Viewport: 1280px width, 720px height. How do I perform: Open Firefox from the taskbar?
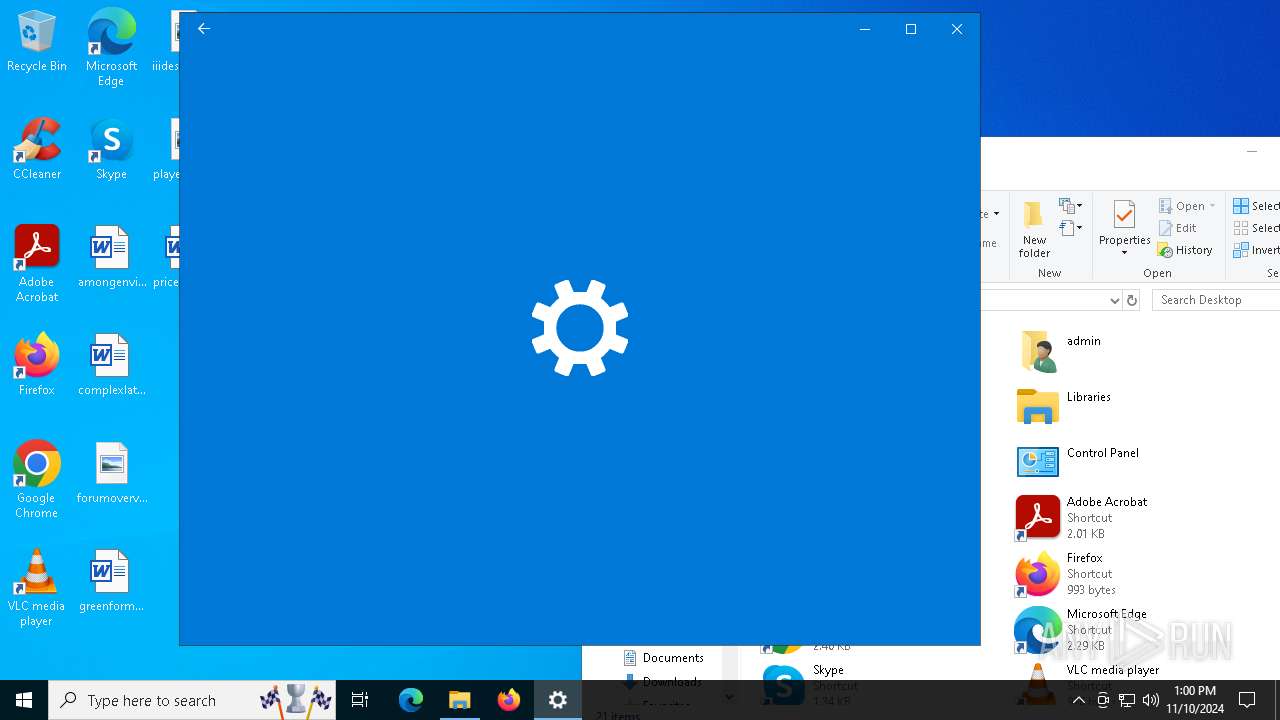(x=509, y=700)
